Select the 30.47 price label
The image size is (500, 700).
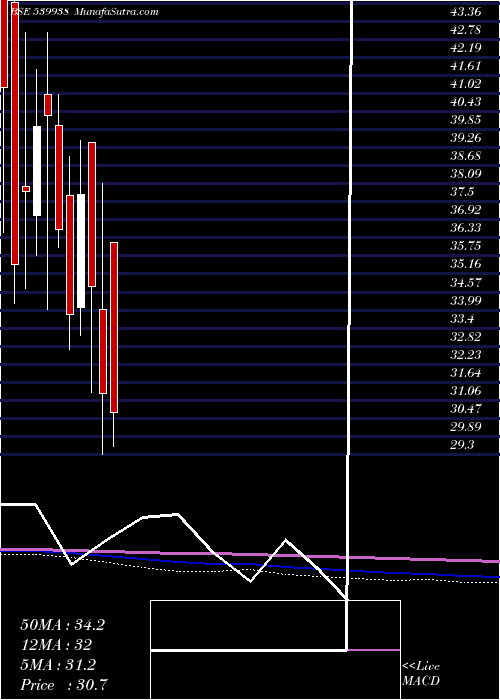pyautogui.click(x=466, y=408)
